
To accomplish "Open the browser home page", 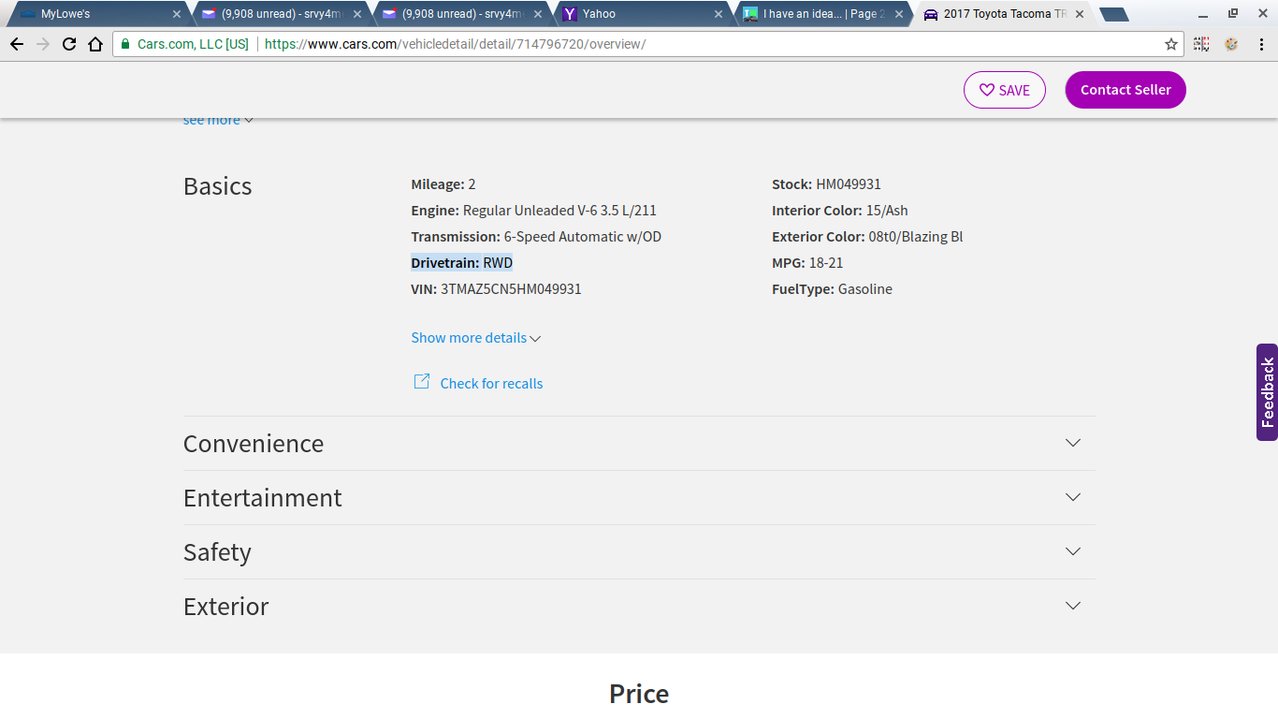I will [95, 44].
